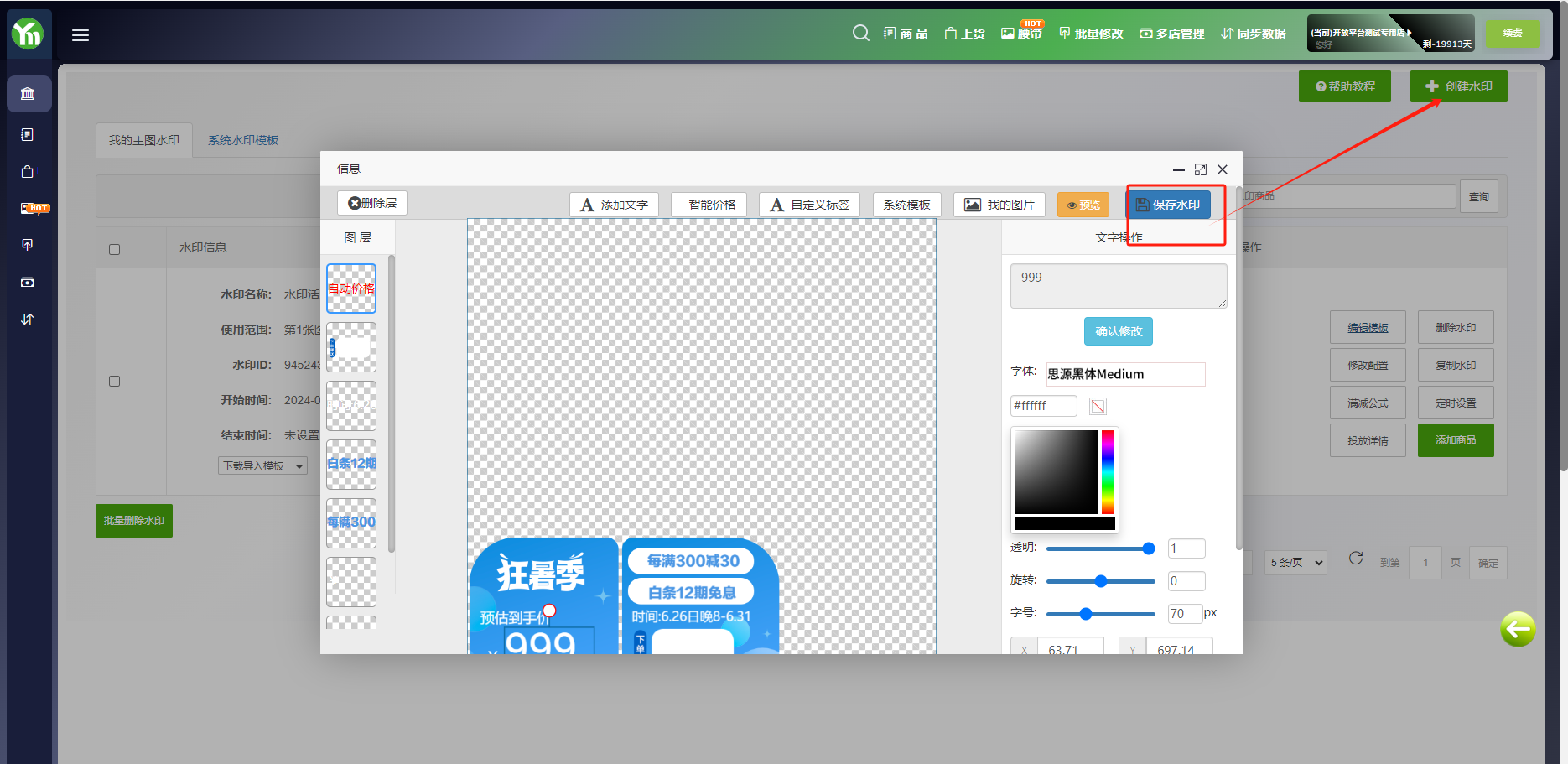Screen dimensions: 1568x764
Task: Click the 保存水印 save button
Action: [x=1168, y=205]
